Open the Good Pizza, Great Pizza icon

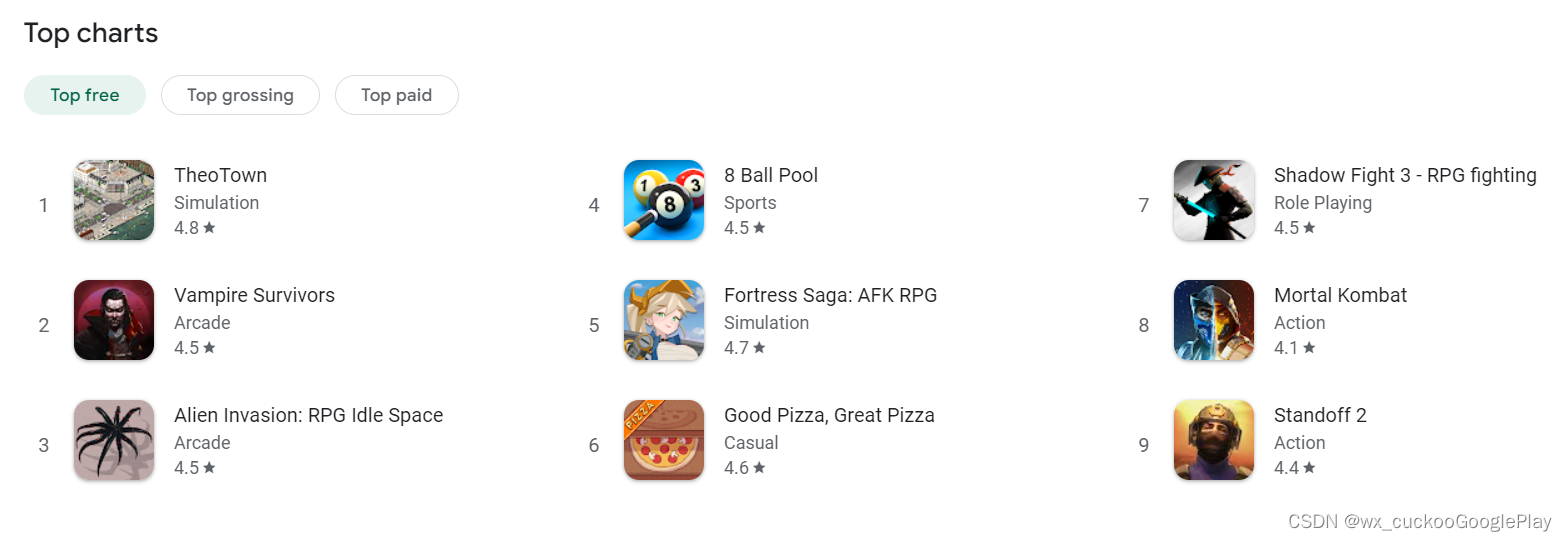[664, 440]
